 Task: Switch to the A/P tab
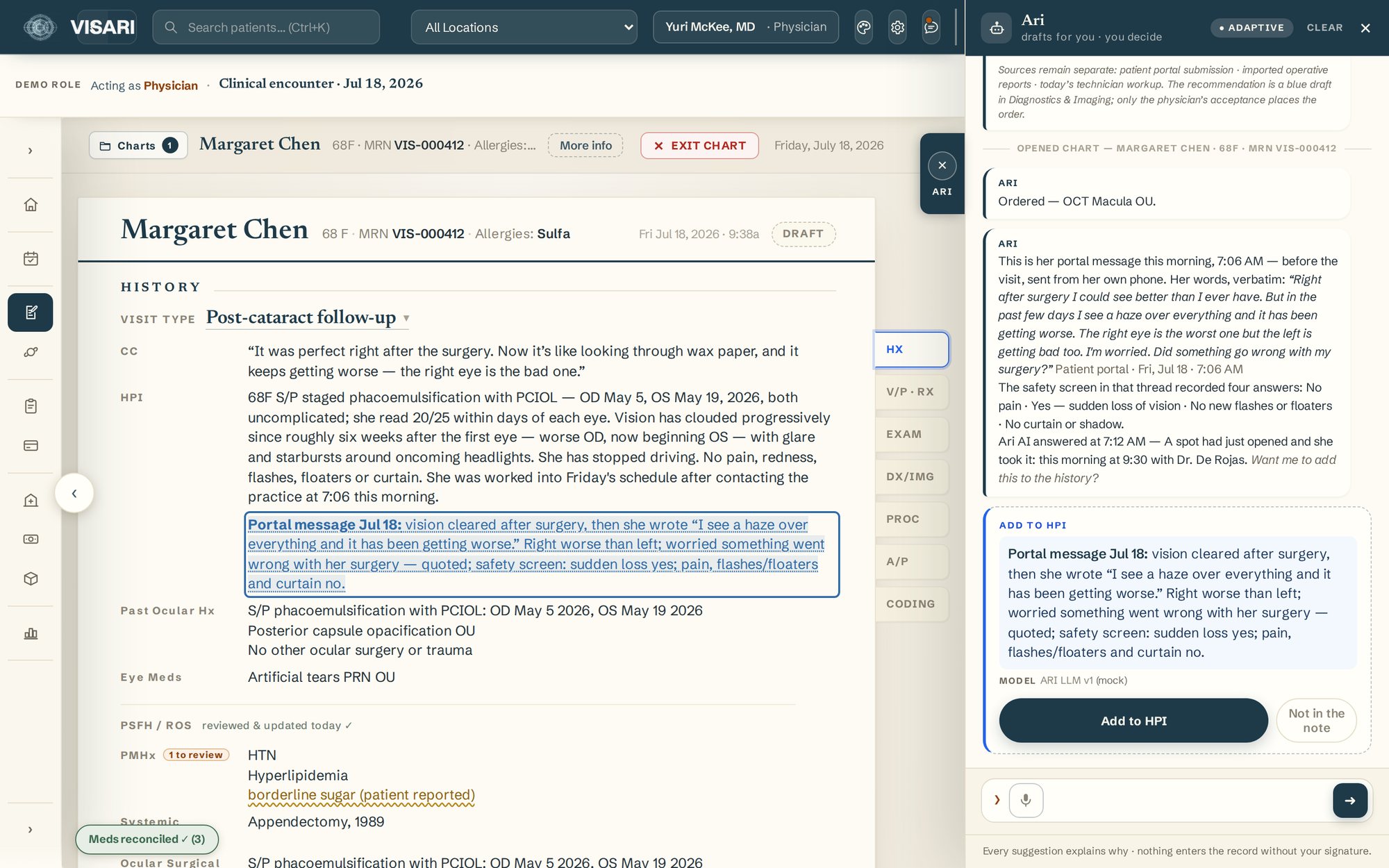pyautogui.click(x=911, y=561)
